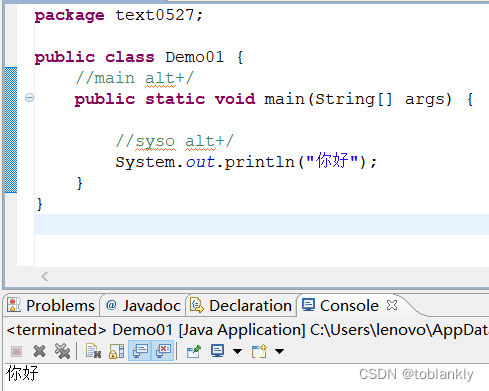The width and height of the screenshot is (489, 391).
Task: Click the Open Console icon
Action: point(259,351)
